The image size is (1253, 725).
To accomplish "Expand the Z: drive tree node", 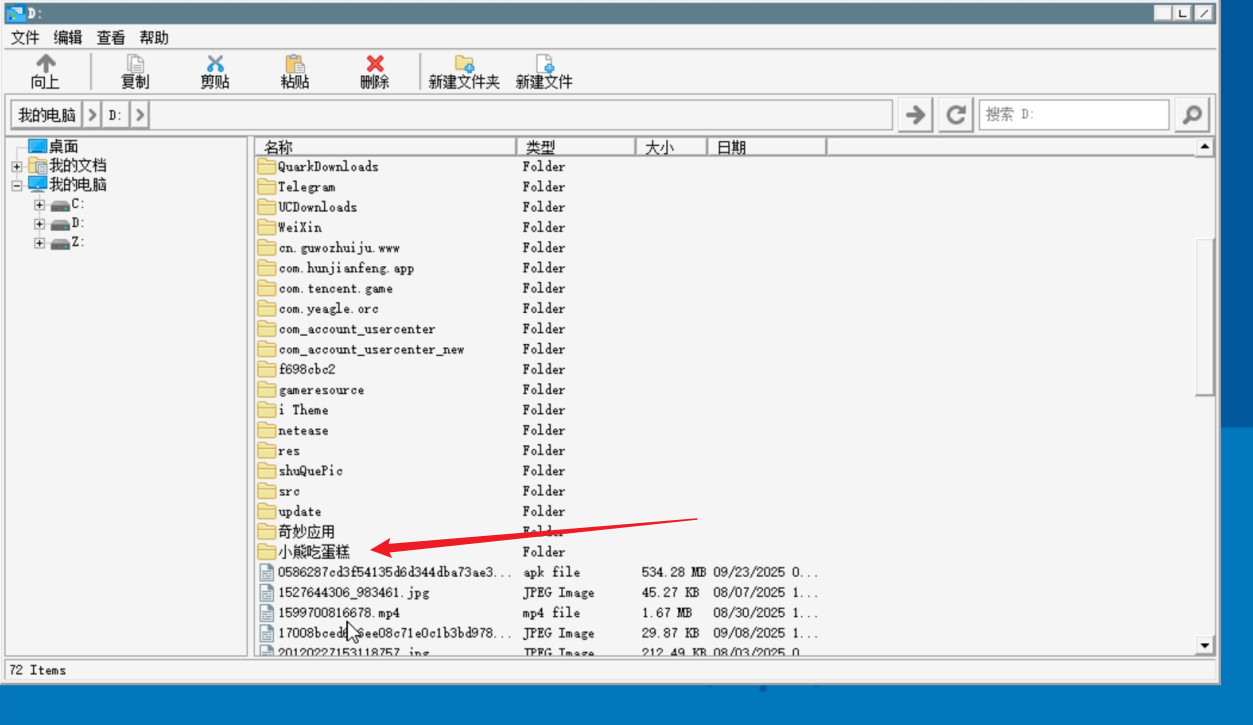I will (x=40, y=243).
